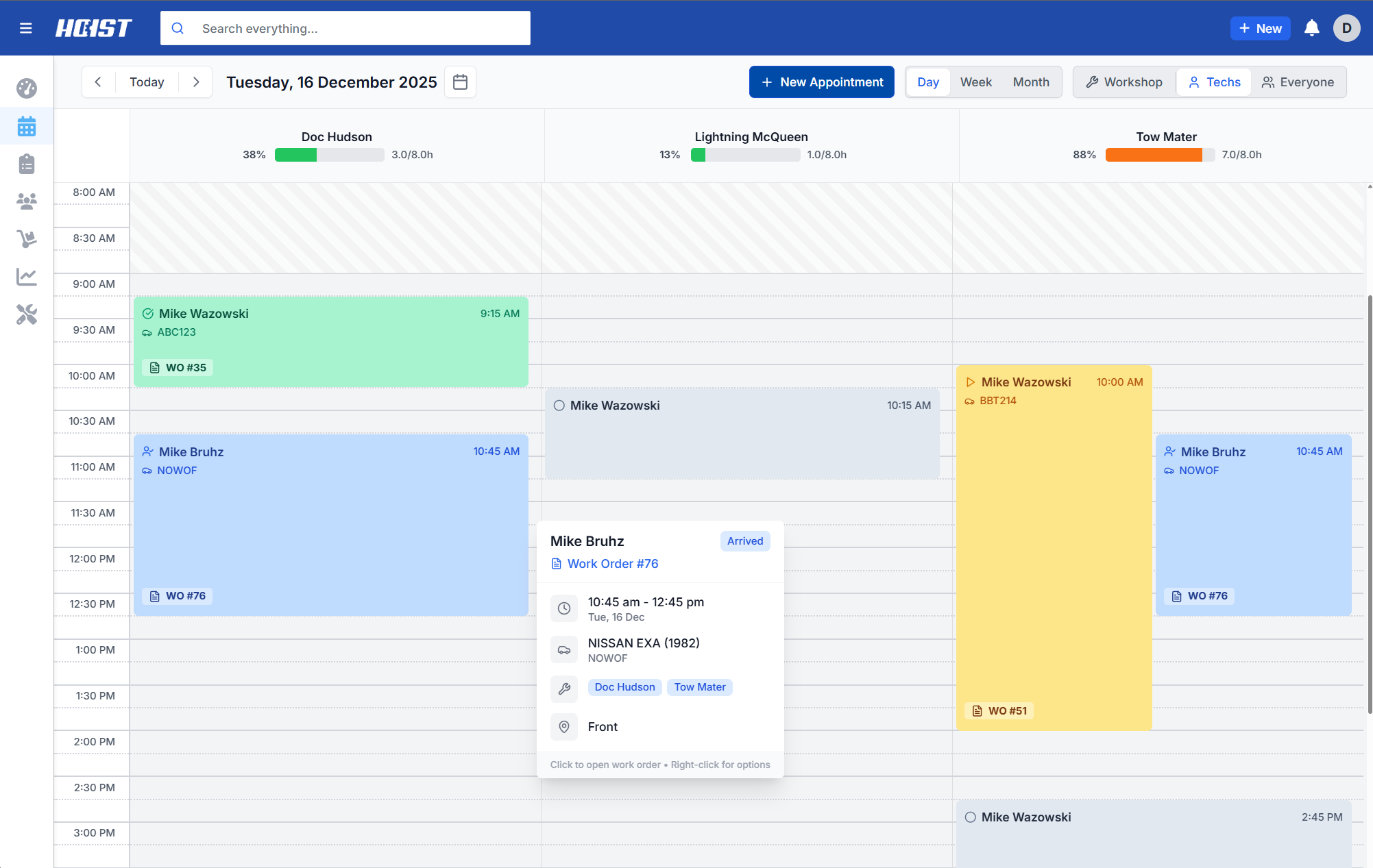Open the Customers section via the people icon
The width and height of the screenshot is (1373, 868).
pos(26,201)
